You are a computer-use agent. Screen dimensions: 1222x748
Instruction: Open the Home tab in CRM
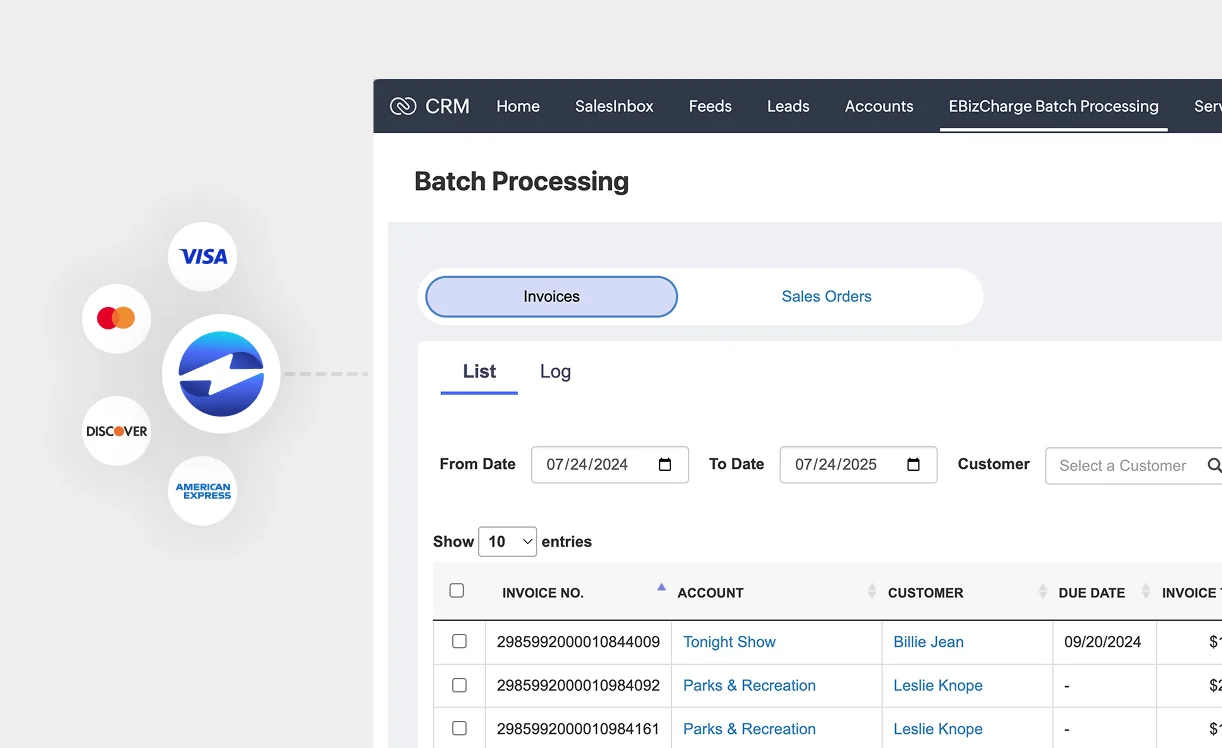pos(518,106)
